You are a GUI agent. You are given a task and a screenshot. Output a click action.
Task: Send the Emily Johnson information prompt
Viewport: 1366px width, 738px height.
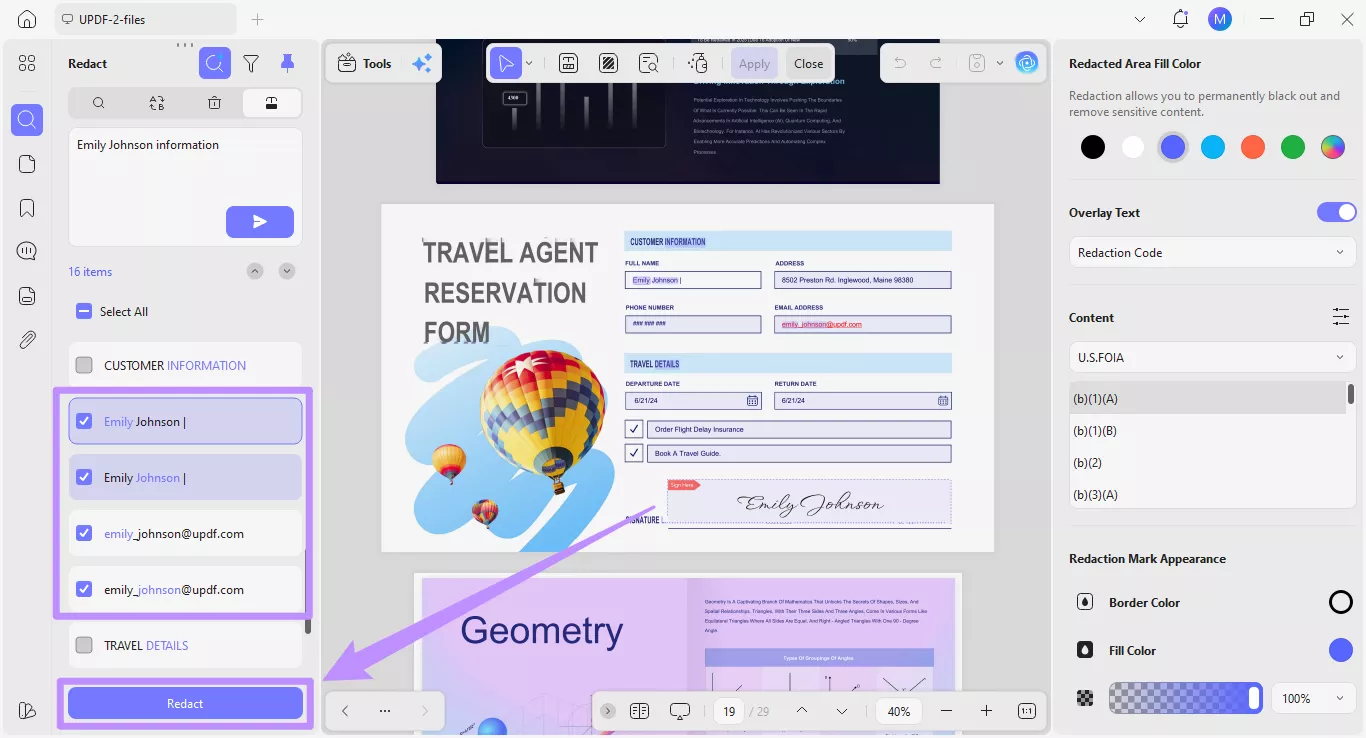260,222
